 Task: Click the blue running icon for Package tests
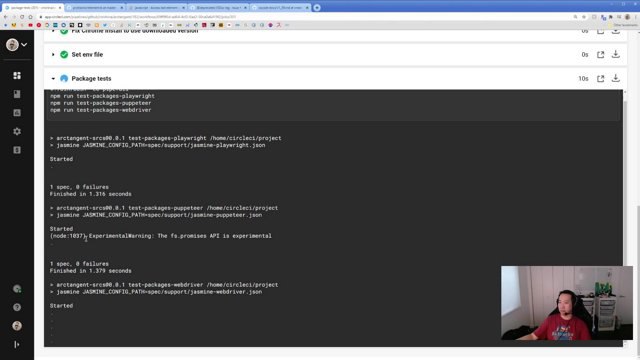tap(64, 78)
